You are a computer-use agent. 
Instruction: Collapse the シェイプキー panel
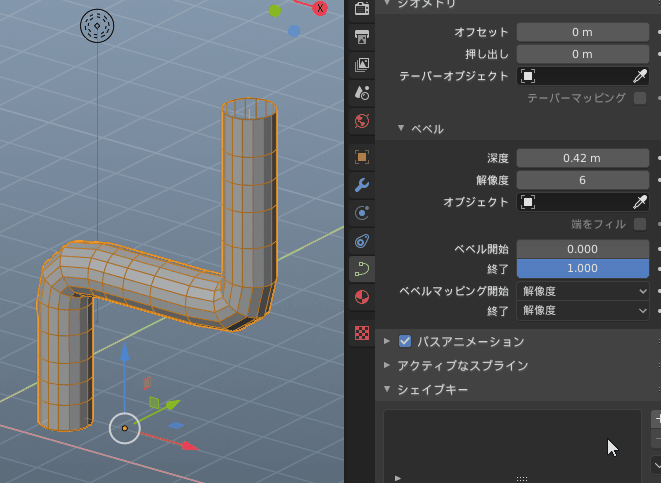click(387, 389)
